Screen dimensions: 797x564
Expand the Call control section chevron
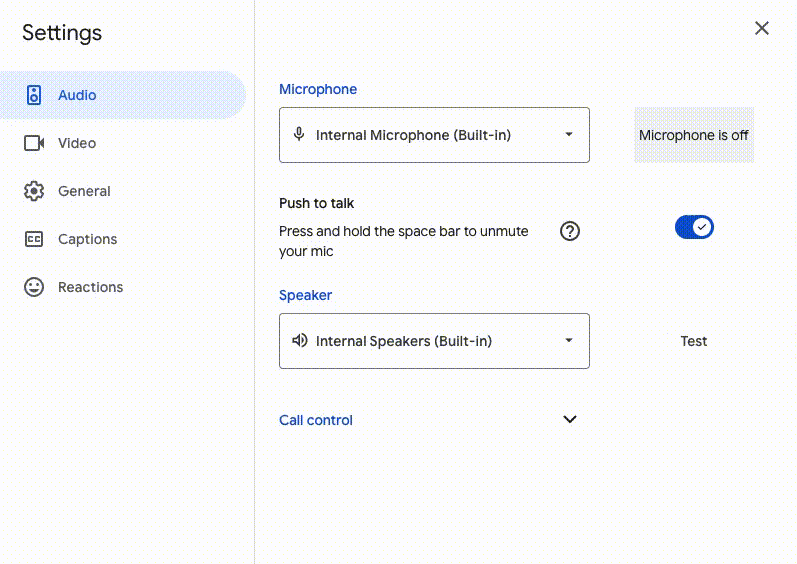570,420
